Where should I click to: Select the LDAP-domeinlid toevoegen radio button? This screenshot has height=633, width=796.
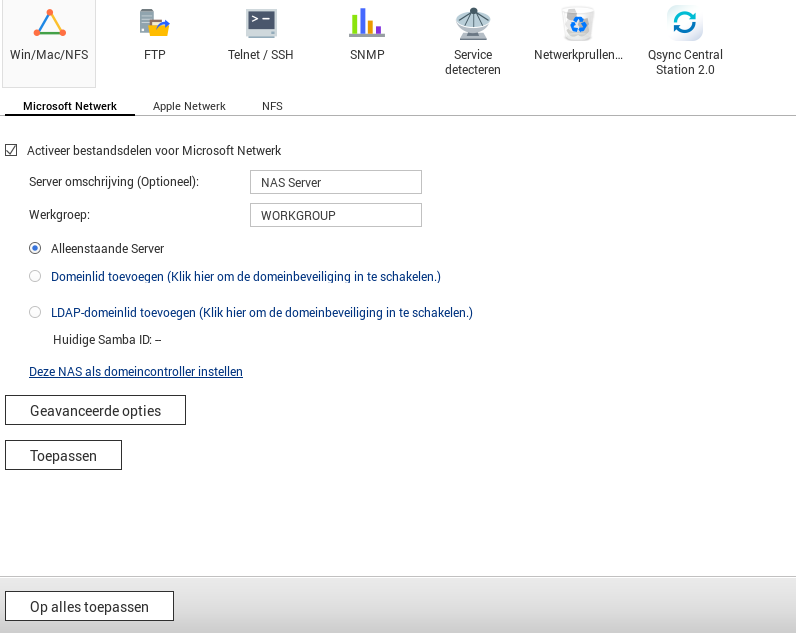(x=35, y=312)
